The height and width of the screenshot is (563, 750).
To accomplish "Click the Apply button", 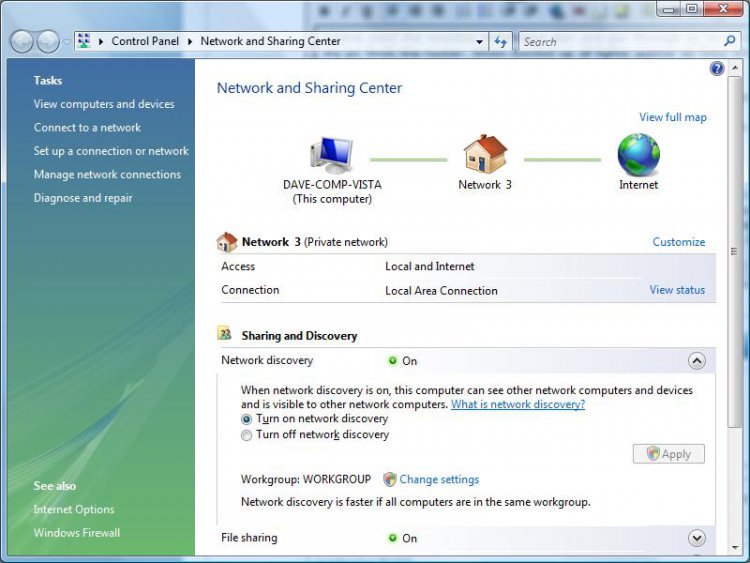I will 669,454.
